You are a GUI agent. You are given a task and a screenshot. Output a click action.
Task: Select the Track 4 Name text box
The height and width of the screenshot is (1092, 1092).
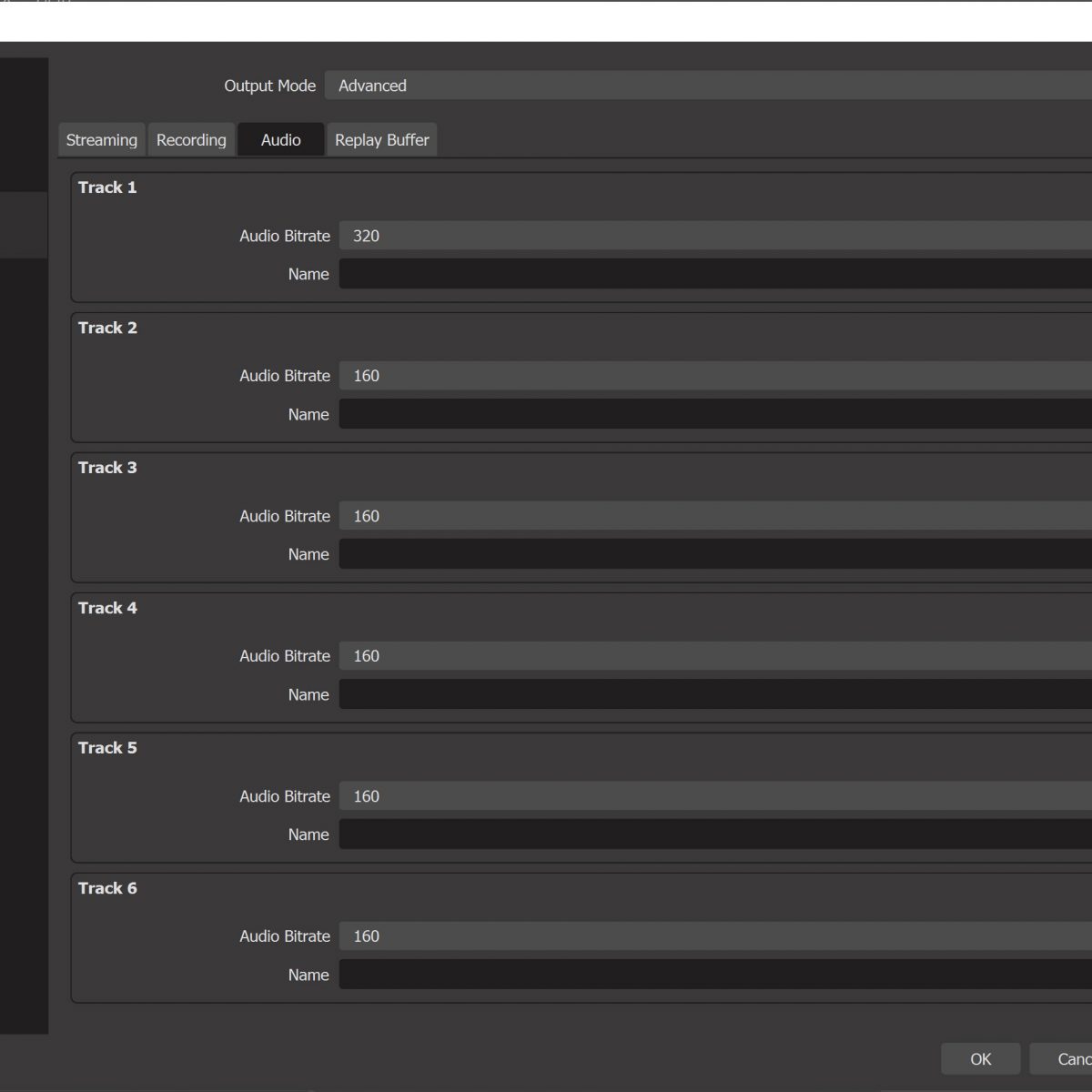714,694
